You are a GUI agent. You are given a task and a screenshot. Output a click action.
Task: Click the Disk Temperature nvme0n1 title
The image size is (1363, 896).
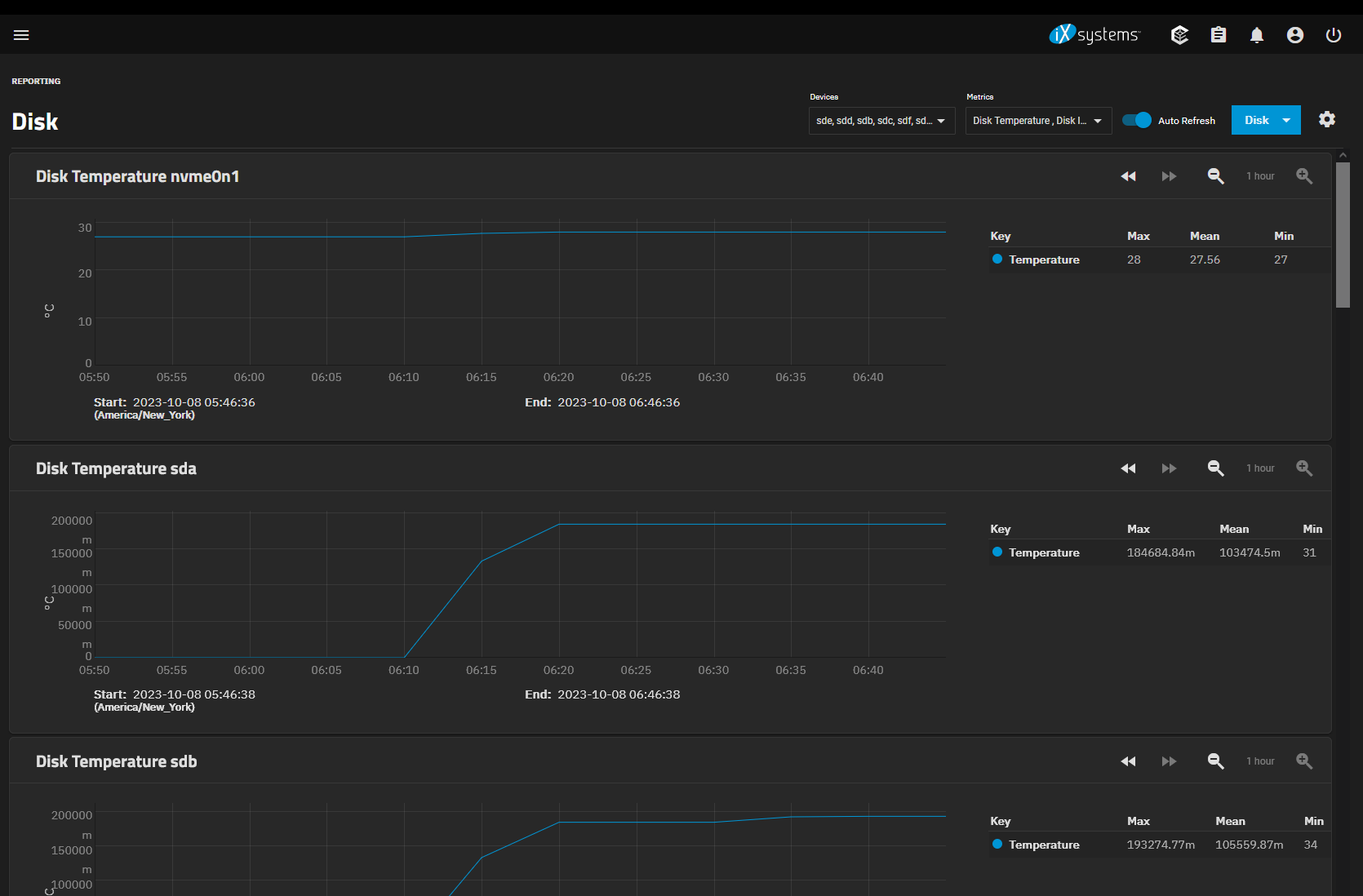pos(137,176)
